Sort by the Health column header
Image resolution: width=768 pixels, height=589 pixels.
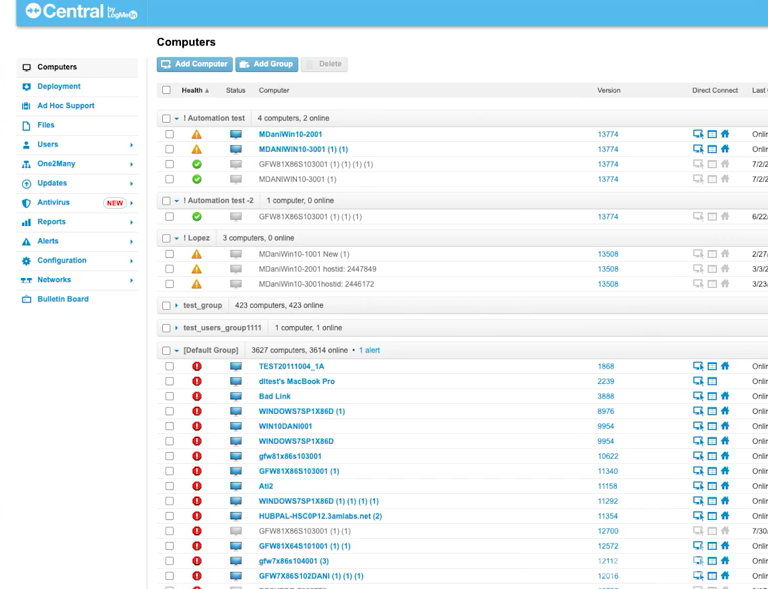click(x=193, y=90)
